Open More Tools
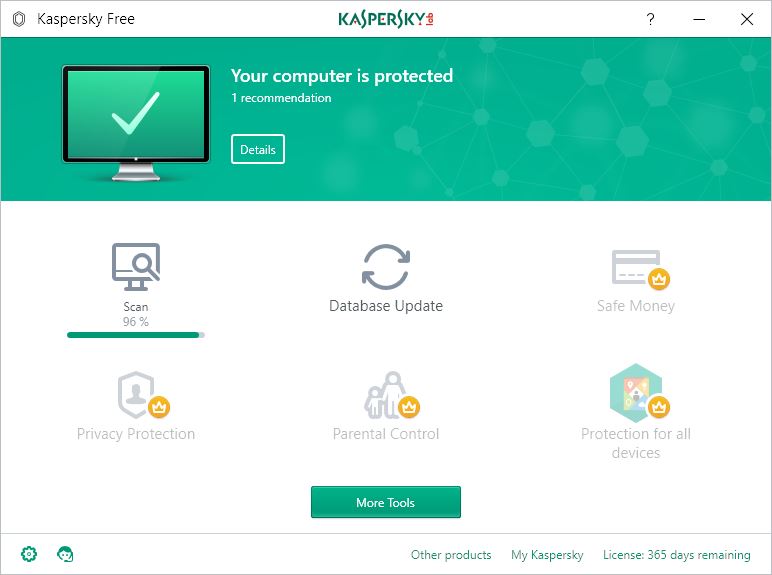 386,502
